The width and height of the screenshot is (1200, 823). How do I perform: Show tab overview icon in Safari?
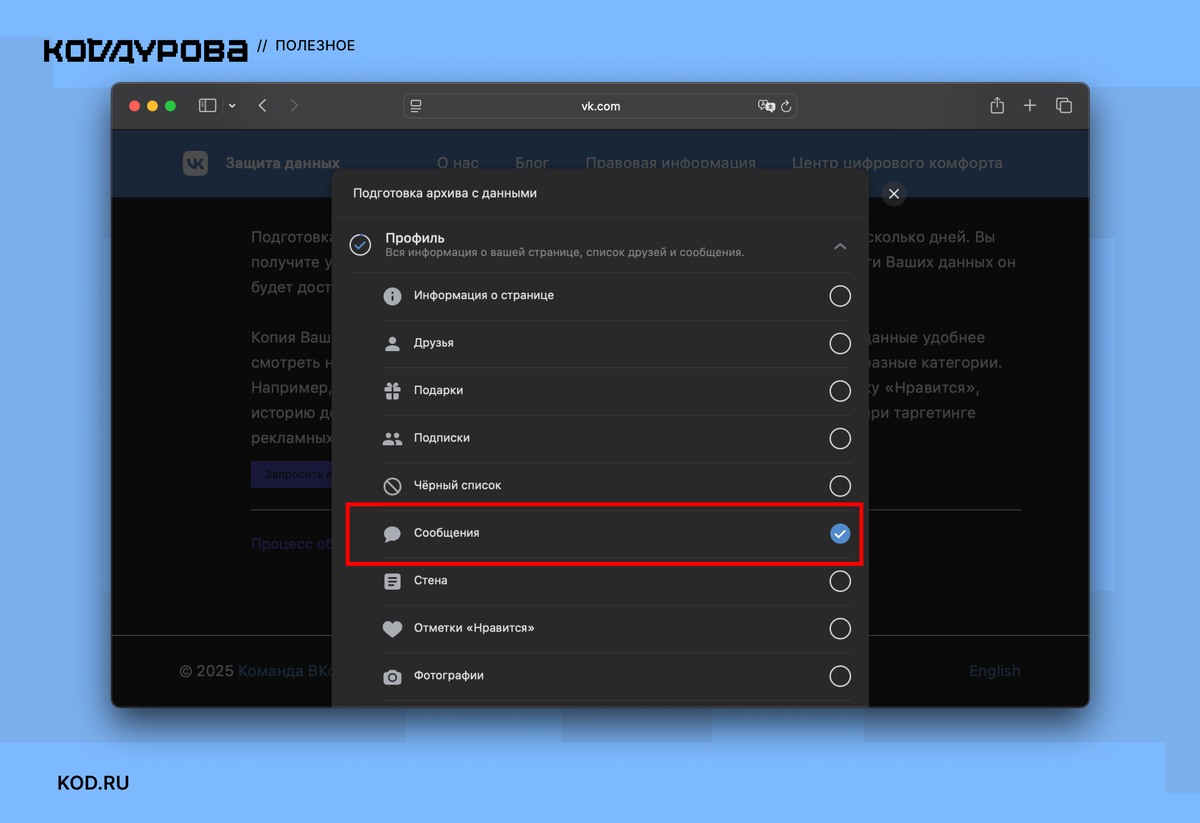1064,106
